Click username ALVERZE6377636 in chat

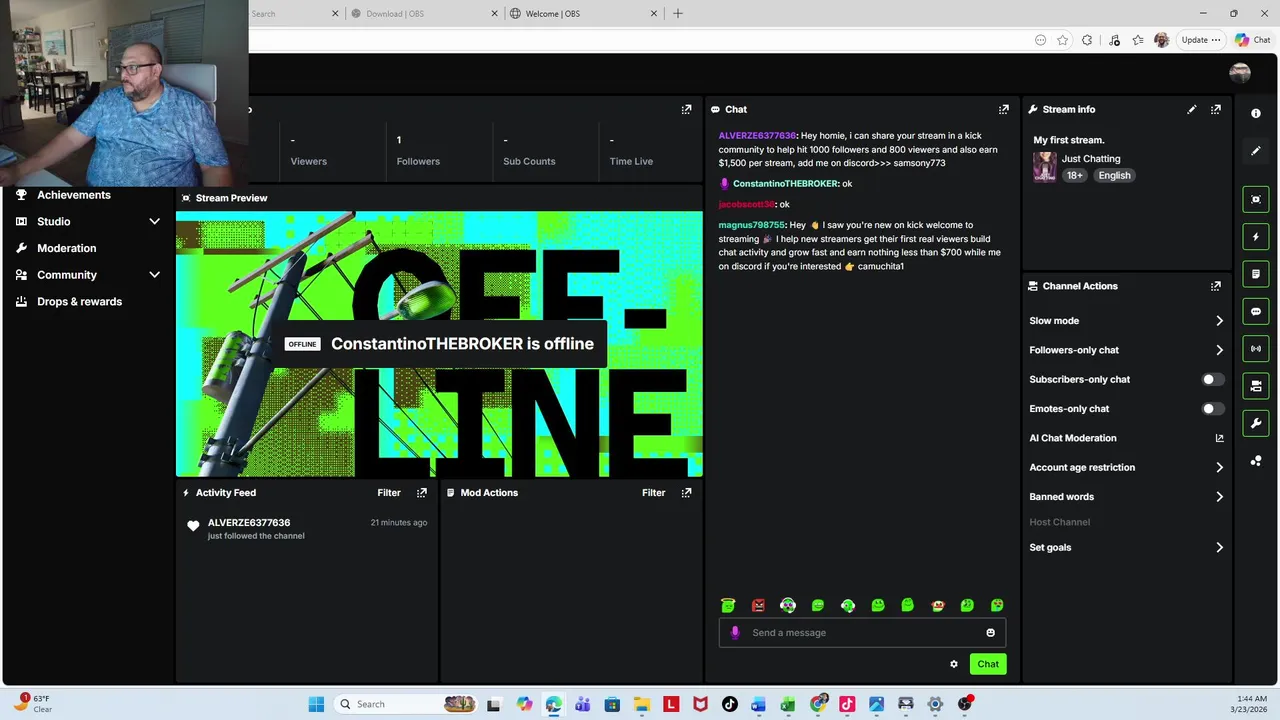click(757, 135)
